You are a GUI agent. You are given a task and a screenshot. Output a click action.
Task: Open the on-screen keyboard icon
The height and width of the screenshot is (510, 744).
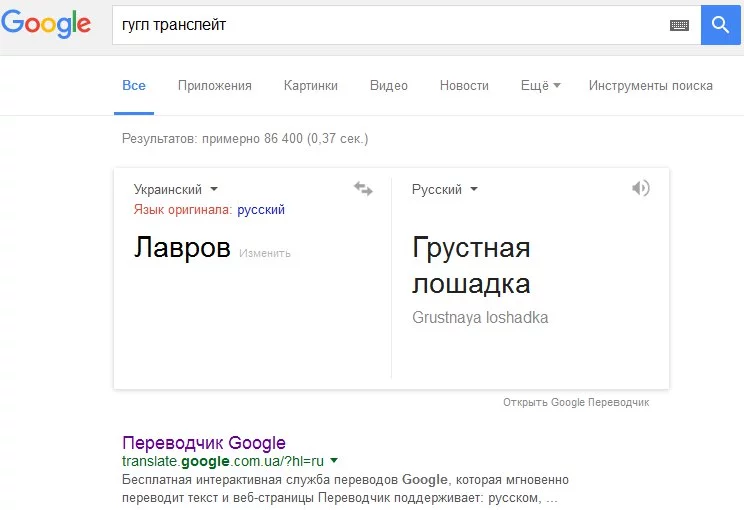tap(680, 26)
